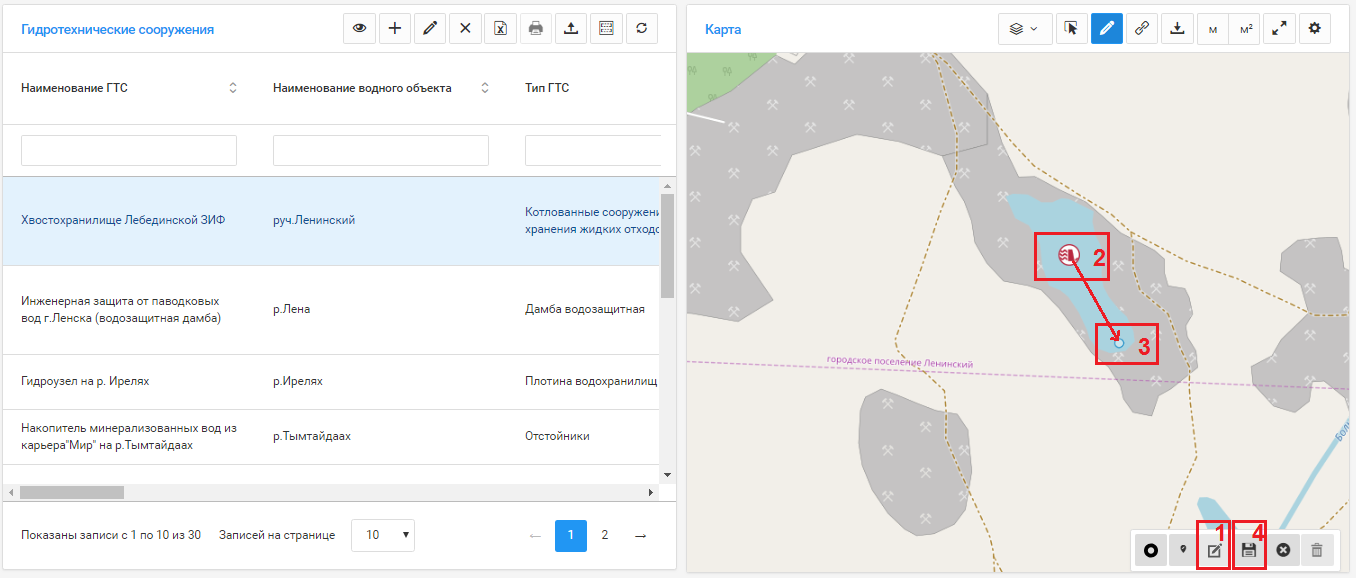
Task: Click the map download icon
Action: [1177, 29]
